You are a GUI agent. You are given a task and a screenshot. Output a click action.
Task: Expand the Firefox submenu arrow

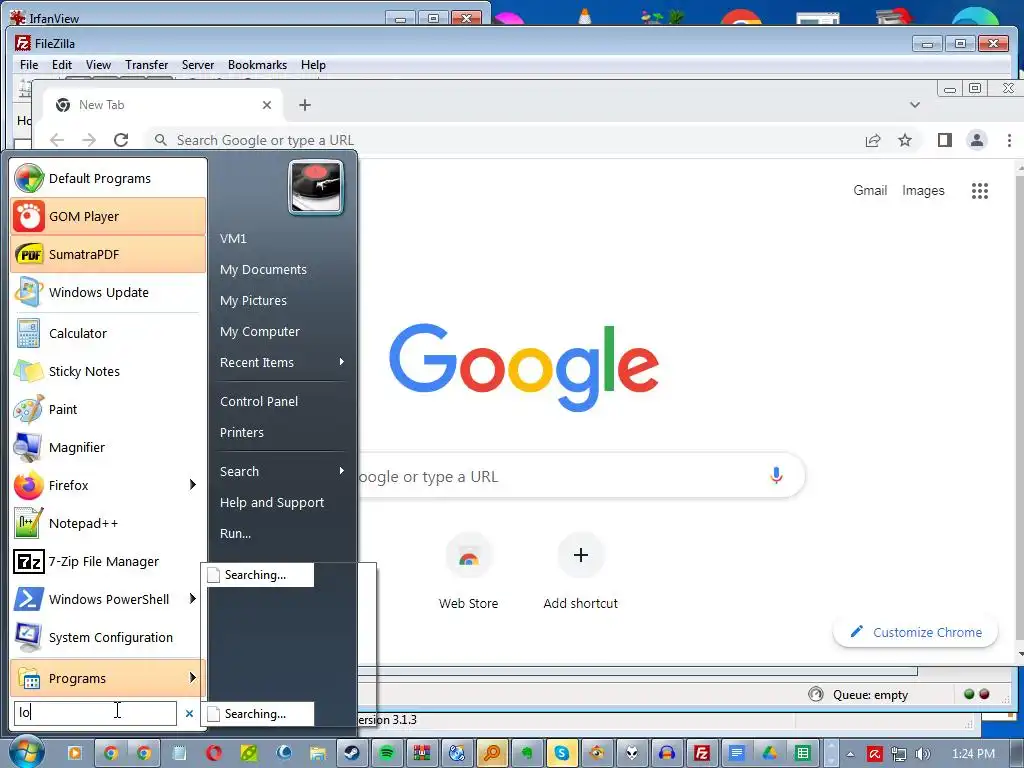(x=193, y=485)
